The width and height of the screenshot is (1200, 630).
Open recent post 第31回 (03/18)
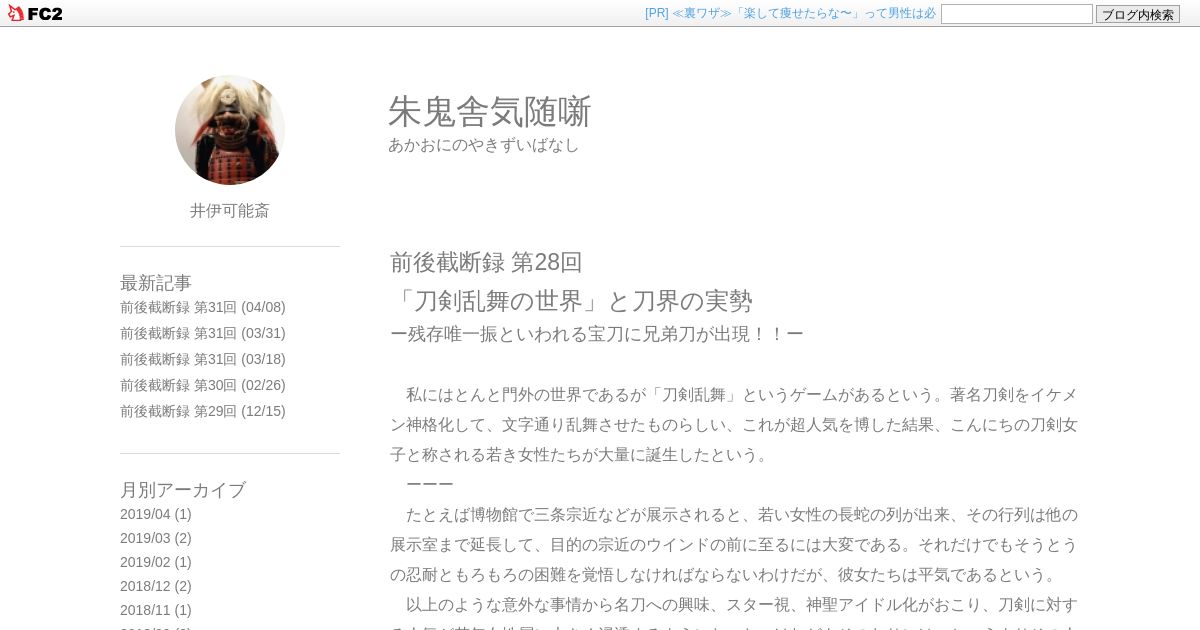coord(203,359)
